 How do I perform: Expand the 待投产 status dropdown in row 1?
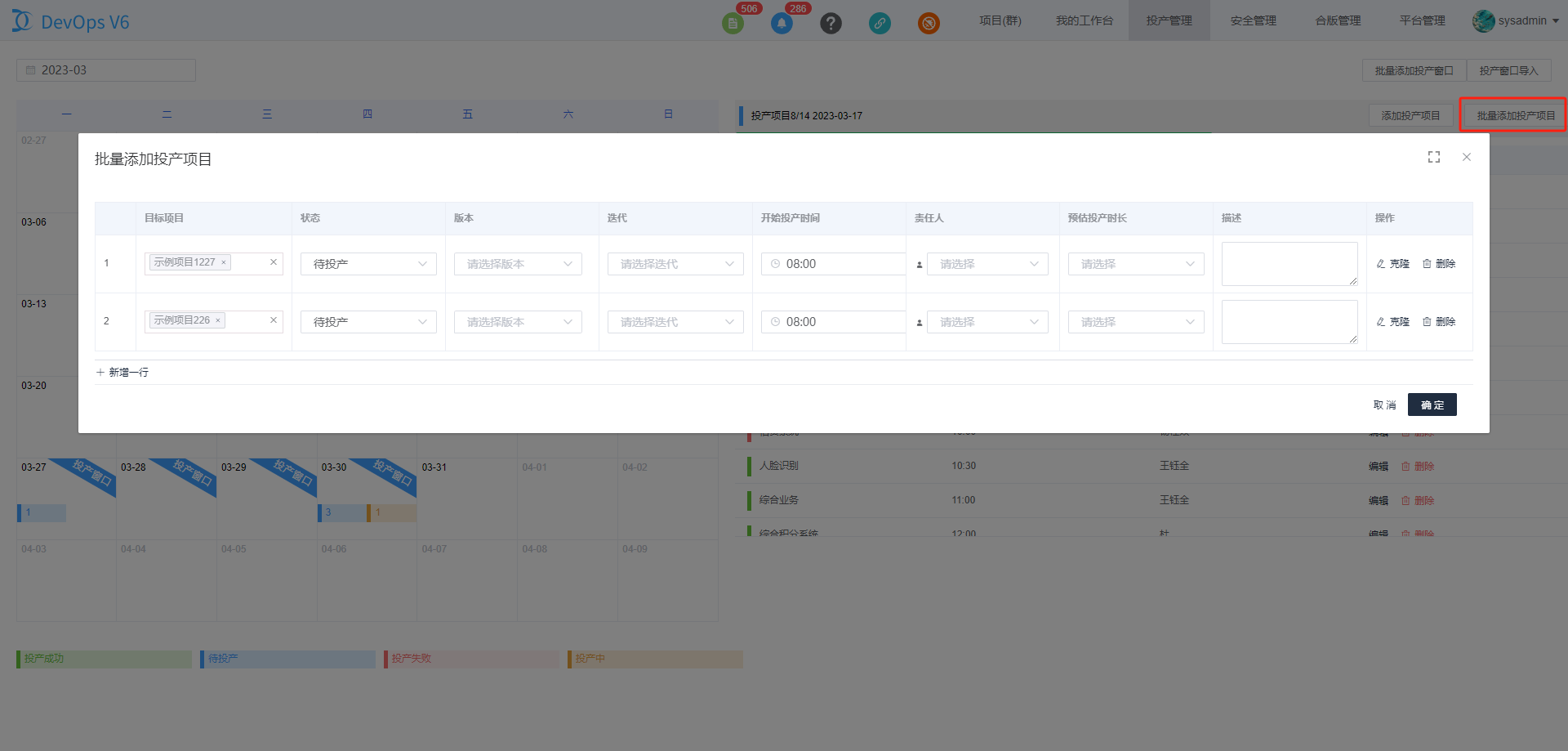[368, 264]
